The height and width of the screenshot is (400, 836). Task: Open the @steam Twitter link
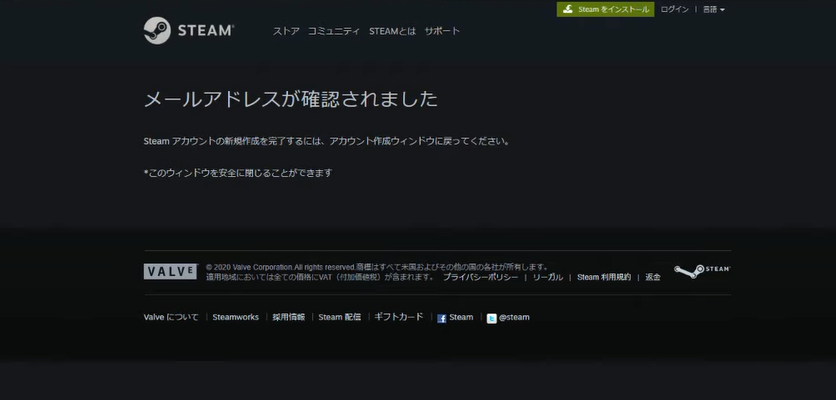pos(514,317)
